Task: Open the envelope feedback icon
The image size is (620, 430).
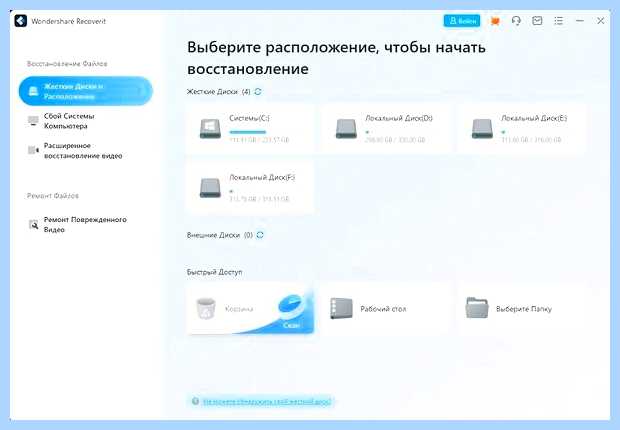Action: (537, 21)
